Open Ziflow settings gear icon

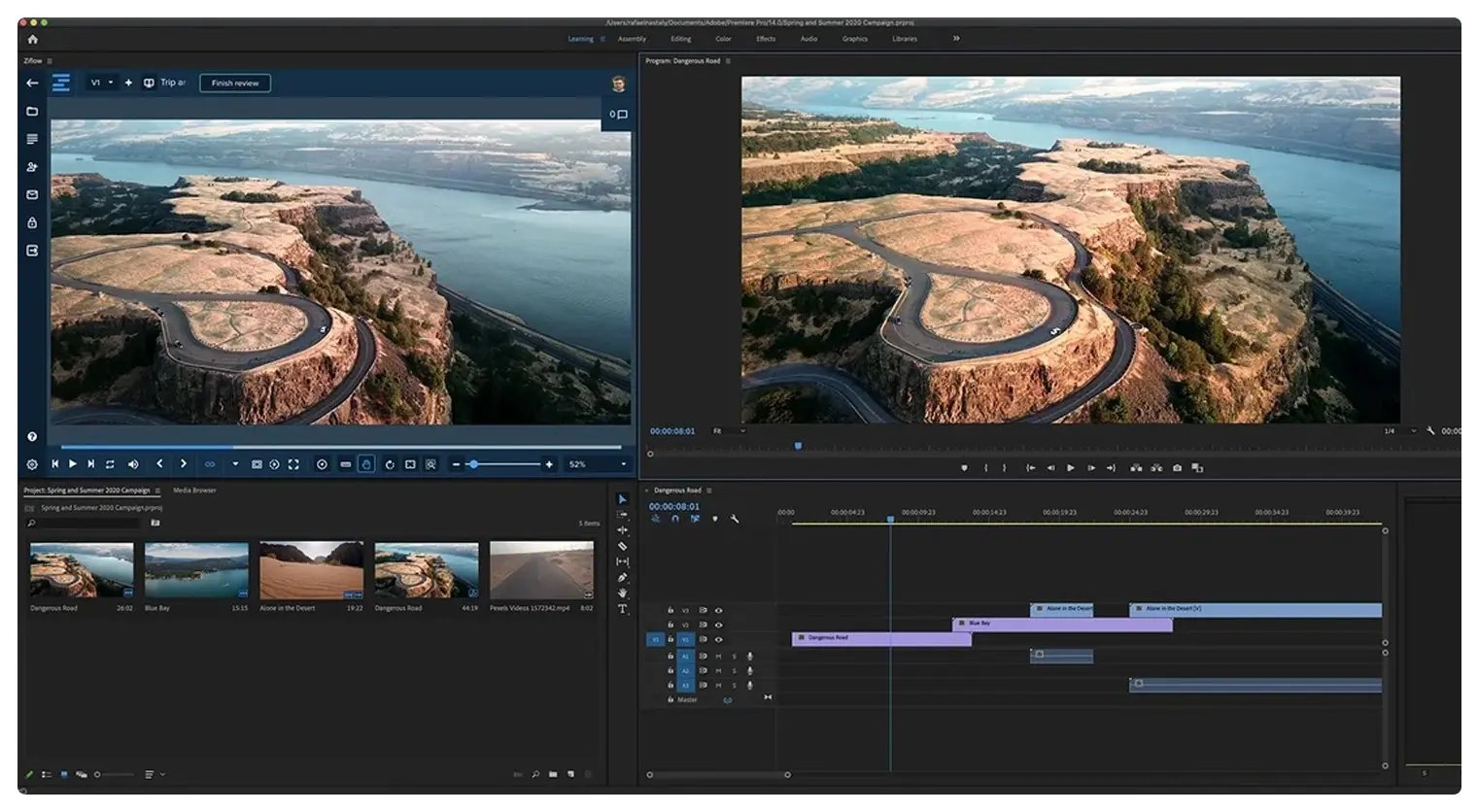point(32,464)
